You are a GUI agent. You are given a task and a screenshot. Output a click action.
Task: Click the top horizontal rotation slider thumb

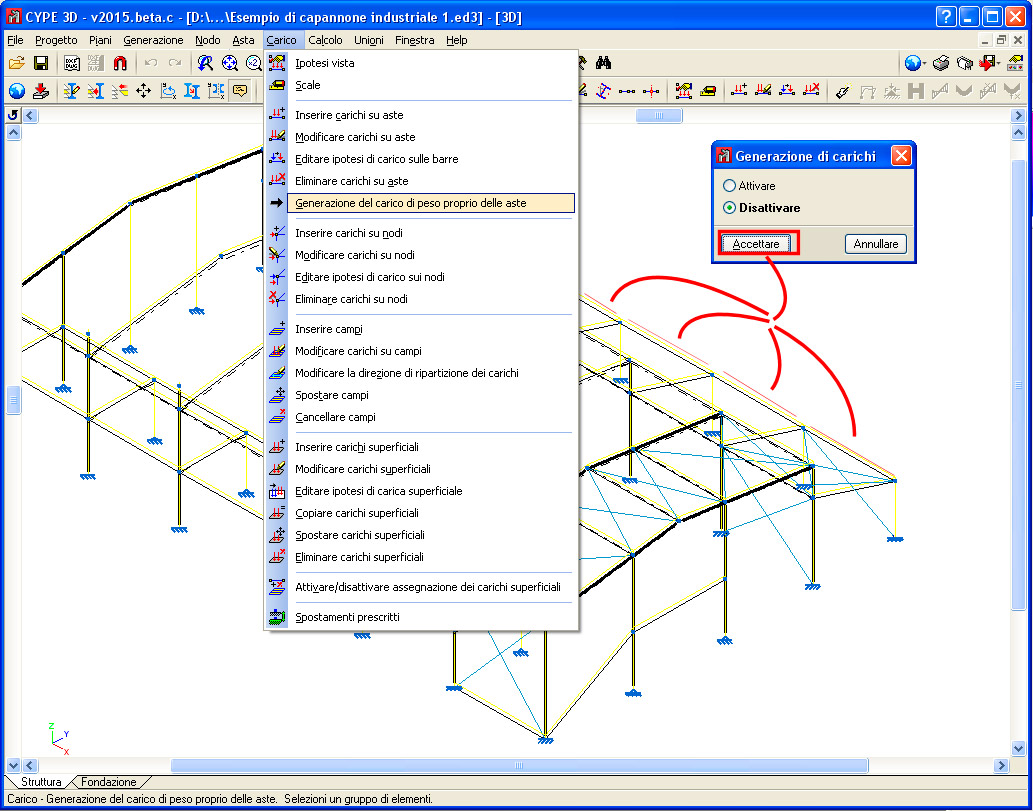659,116
